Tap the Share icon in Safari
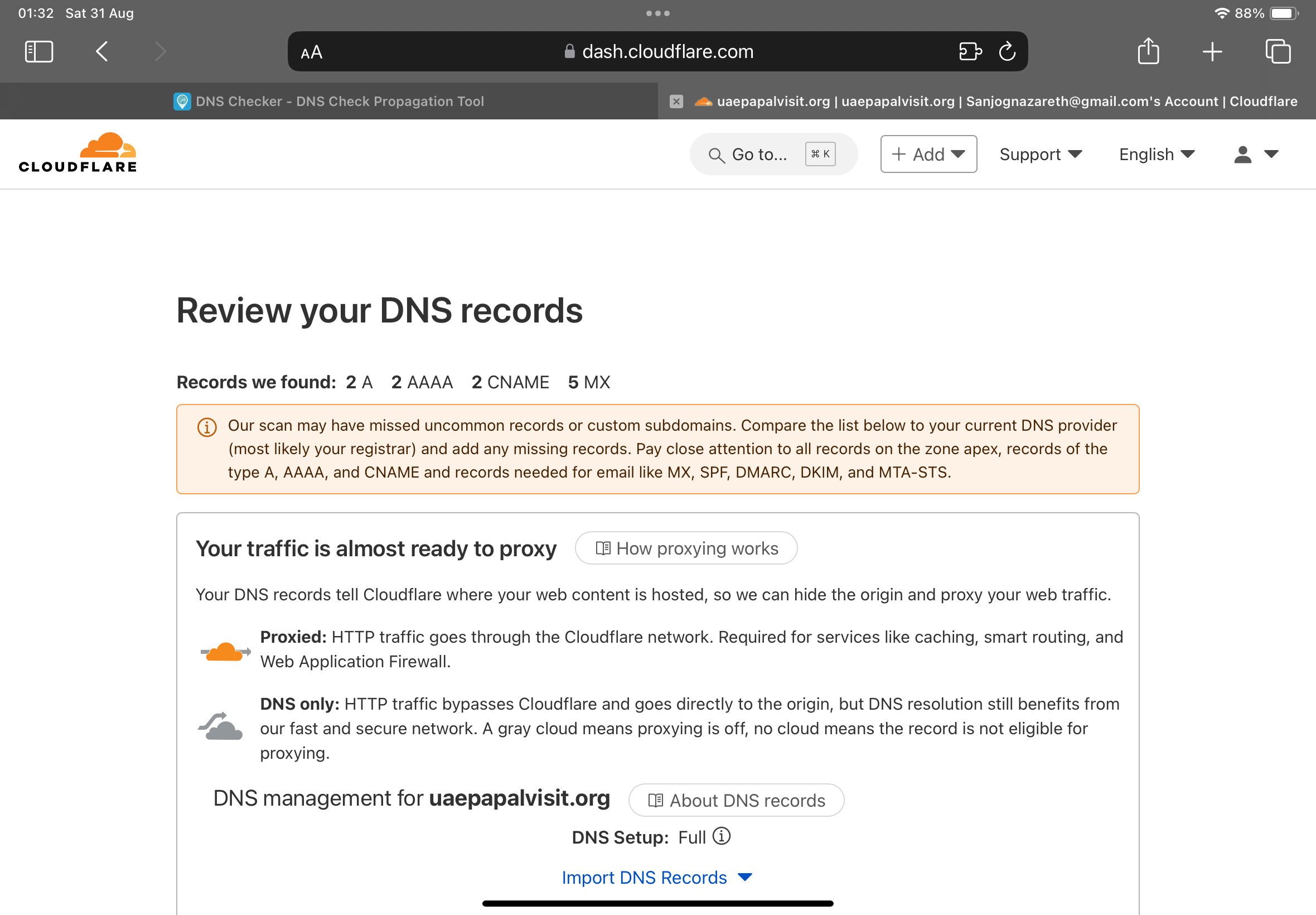 (x=1148, y=51)
